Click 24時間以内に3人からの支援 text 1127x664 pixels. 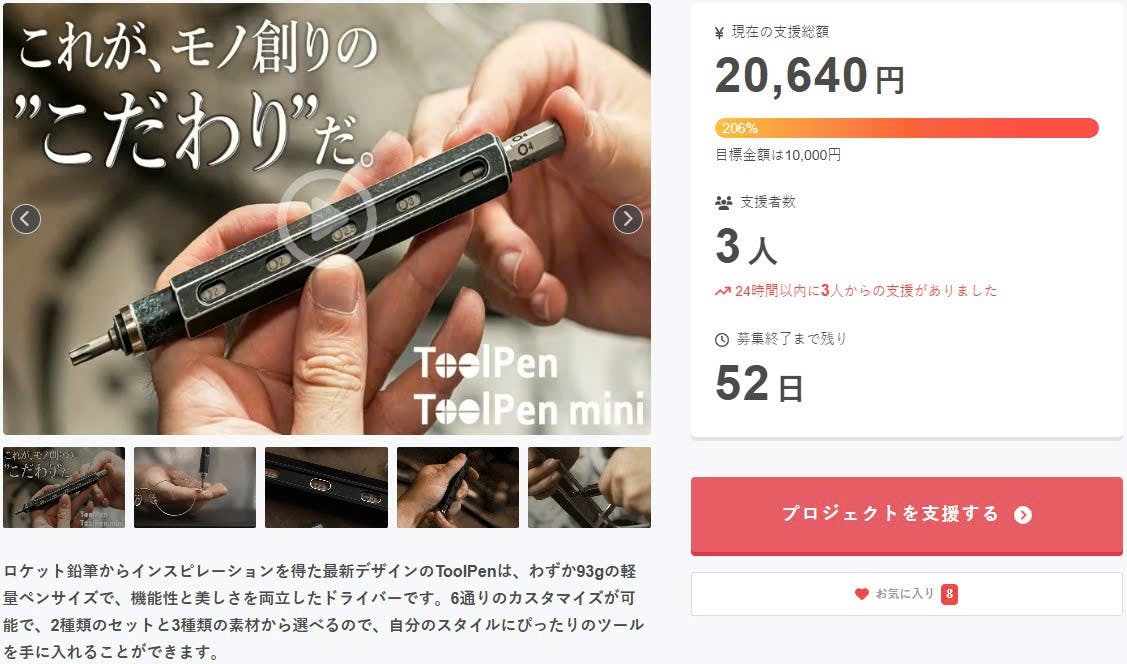click(865, 291)
